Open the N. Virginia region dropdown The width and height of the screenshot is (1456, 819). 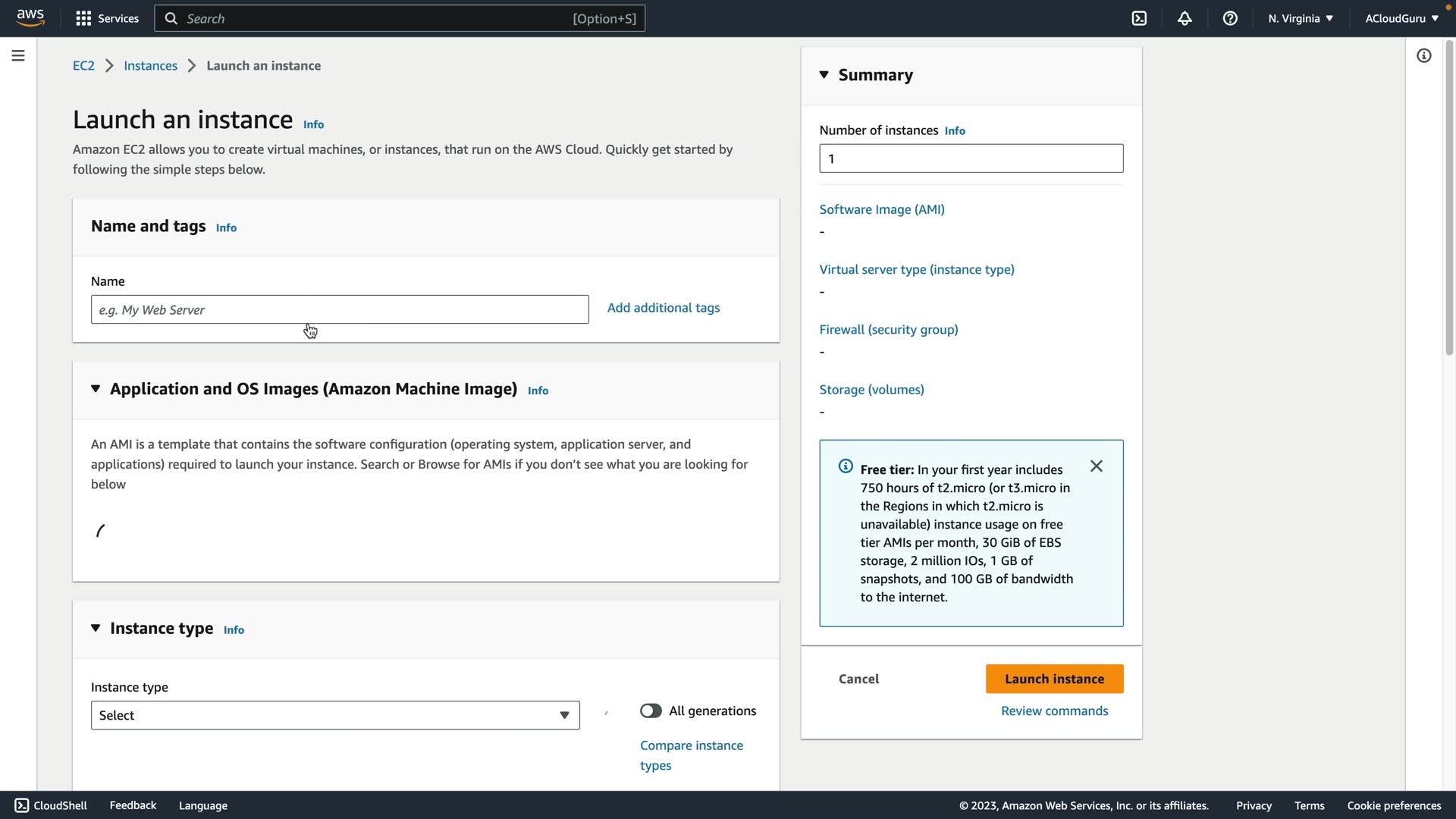click(x=1300, y=18)
